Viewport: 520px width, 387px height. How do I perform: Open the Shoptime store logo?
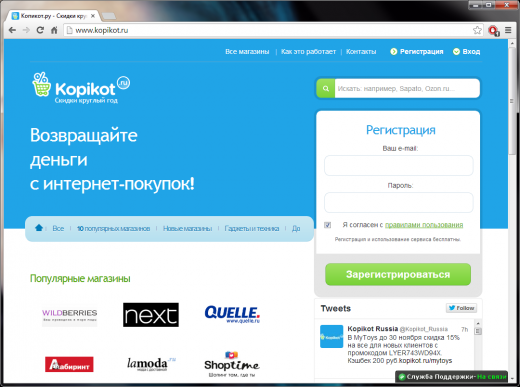(232, 364)
